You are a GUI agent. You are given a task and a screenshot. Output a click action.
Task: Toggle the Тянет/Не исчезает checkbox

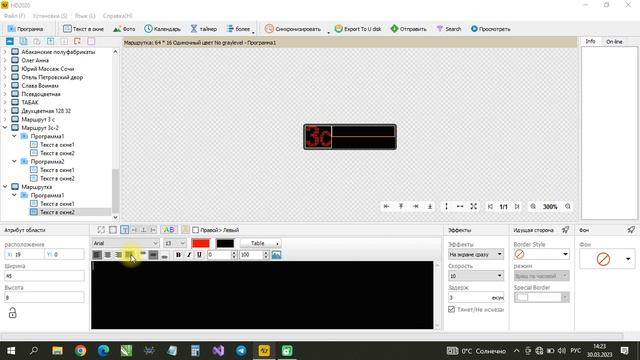451,309
